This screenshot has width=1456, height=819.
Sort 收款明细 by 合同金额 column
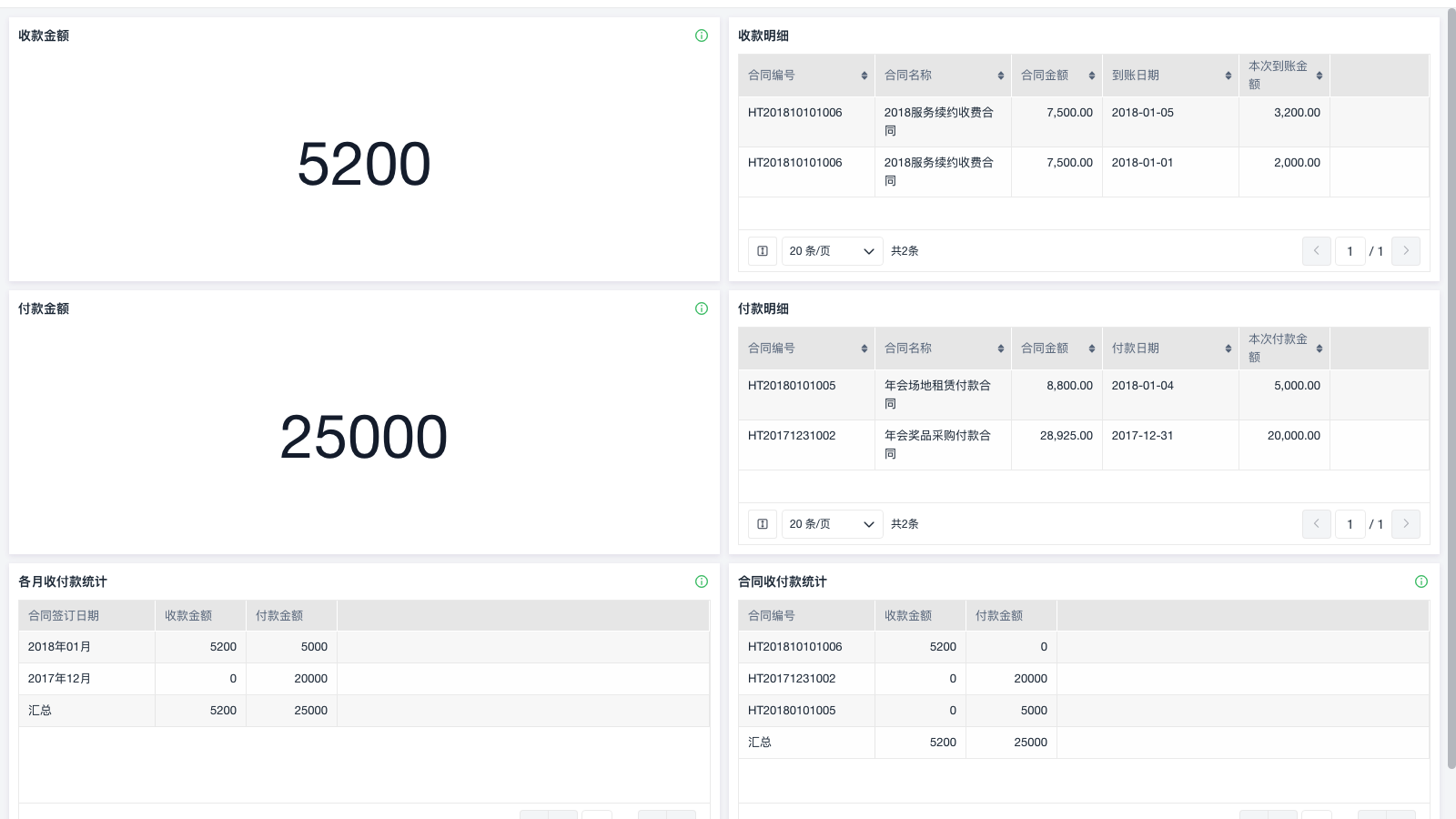click(1092, 76)
